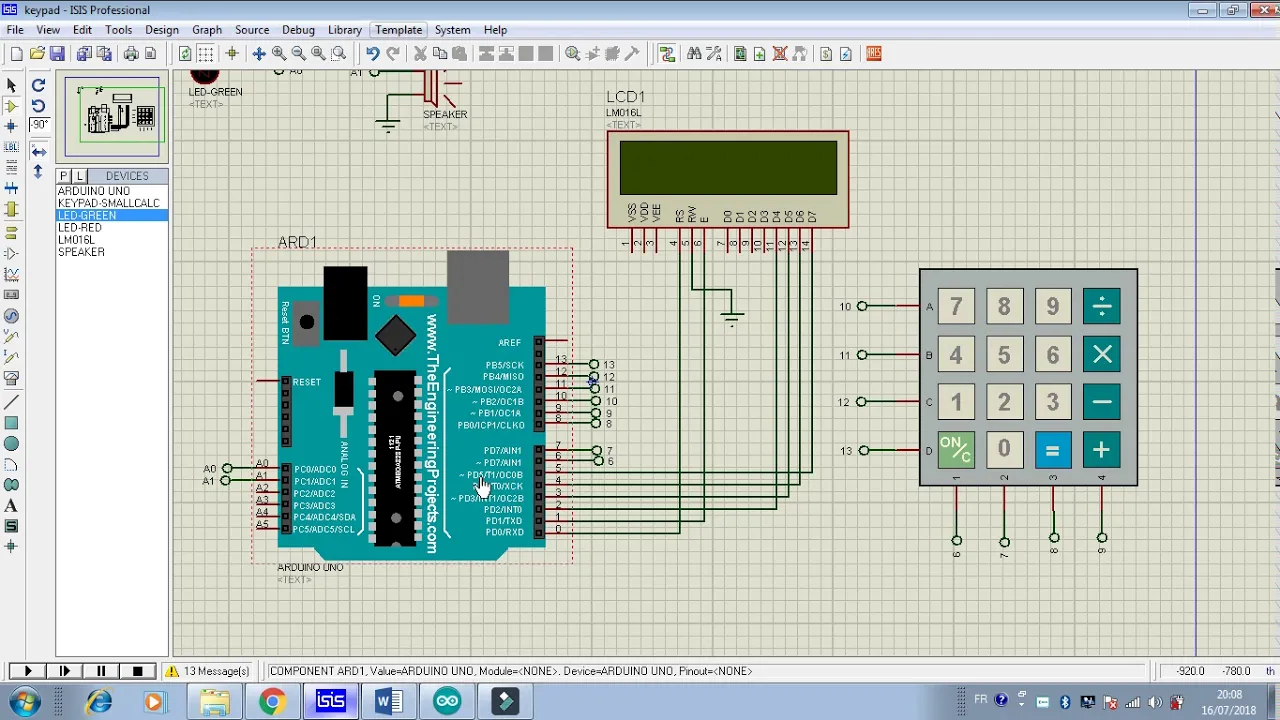Toggle the grid display icon
Screen dimensions: 1280x720
[205, 54]
